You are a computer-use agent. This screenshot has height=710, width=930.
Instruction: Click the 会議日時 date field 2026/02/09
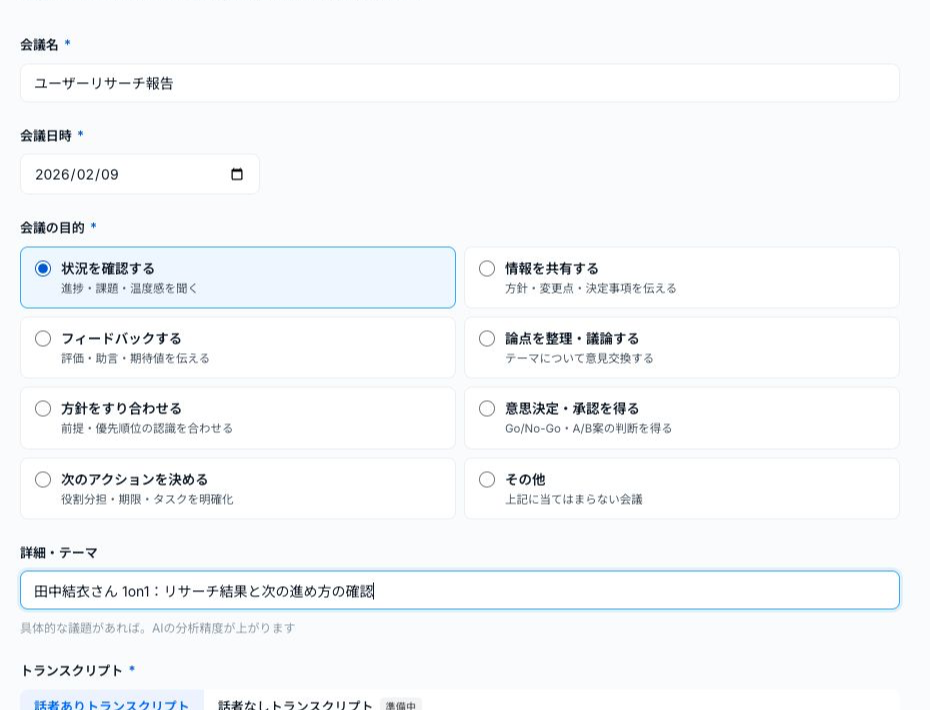pyautogui.click(x=139, y=174)
